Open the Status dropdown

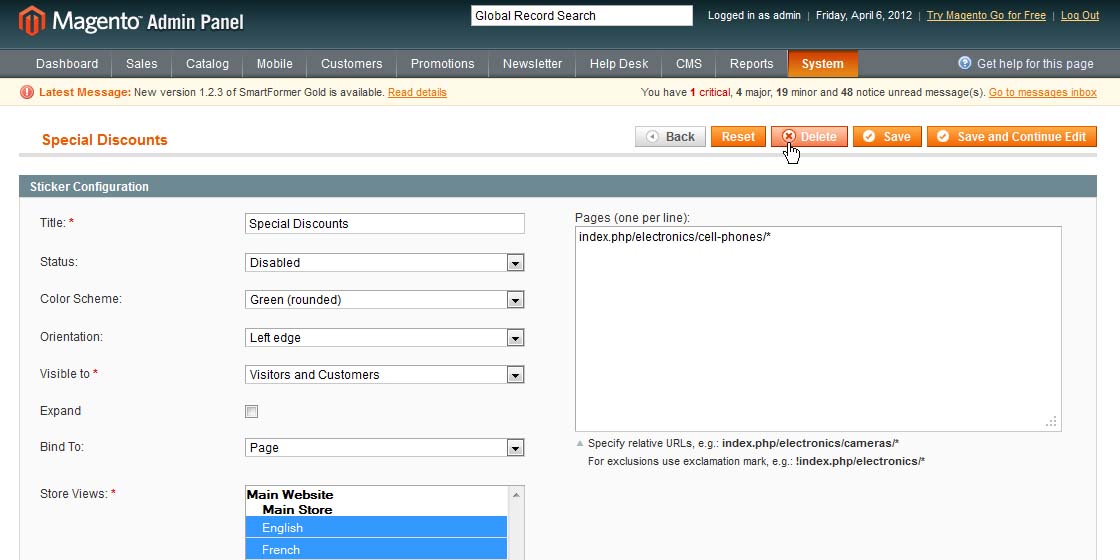384,263
